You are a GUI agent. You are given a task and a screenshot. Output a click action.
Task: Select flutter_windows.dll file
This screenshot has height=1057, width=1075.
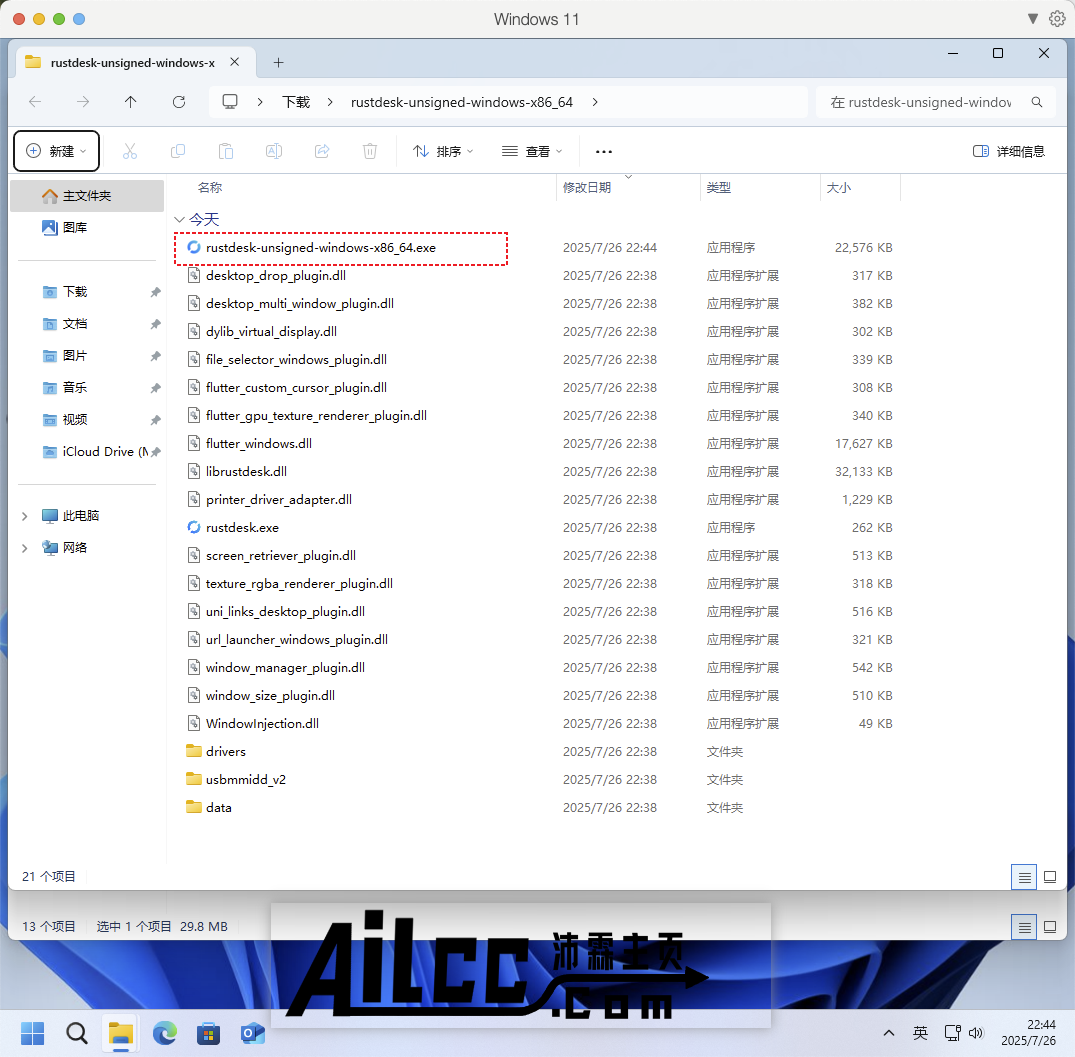pos(258,444)
